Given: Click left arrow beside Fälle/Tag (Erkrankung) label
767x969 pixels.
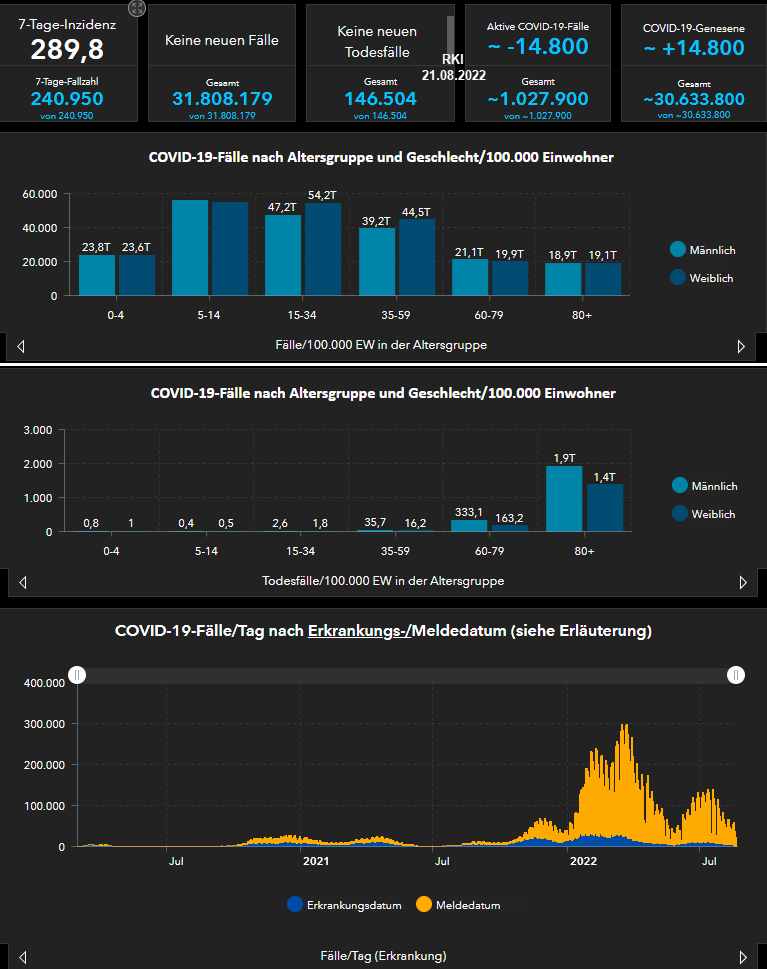Looking at the screenshot, I should 22,956.
